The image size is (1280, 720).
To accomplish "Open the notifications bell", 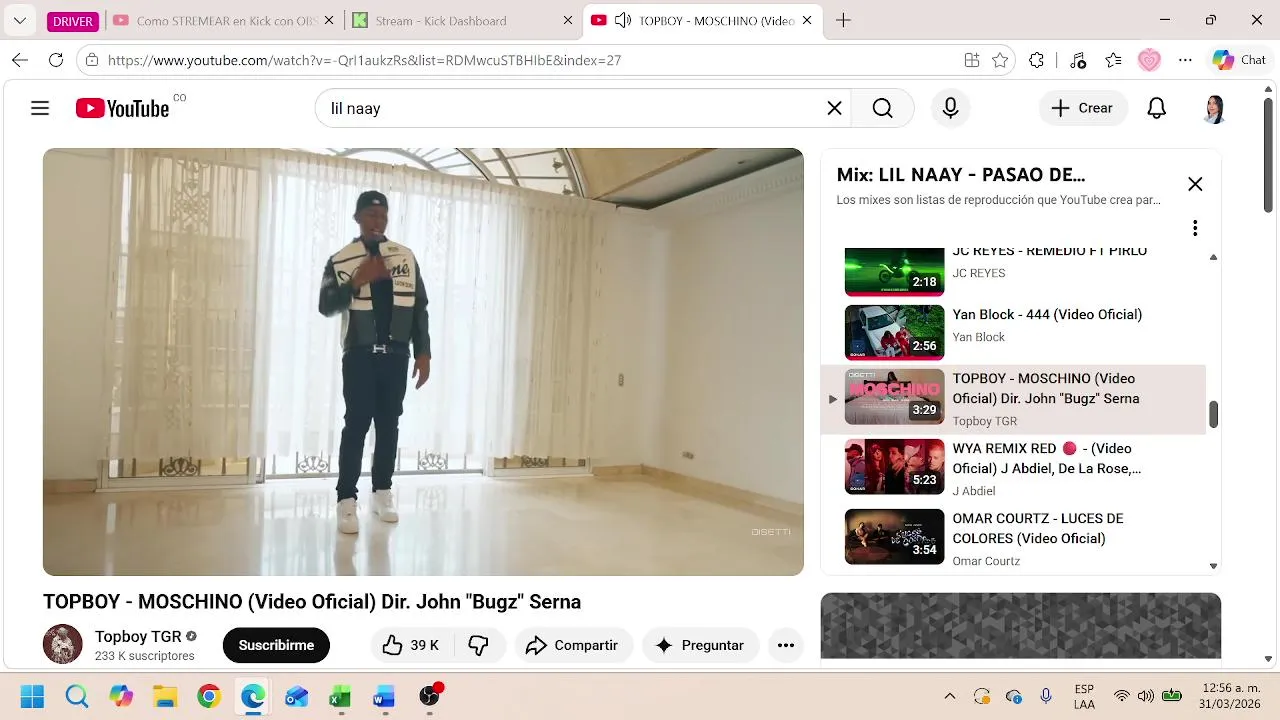I will (1156, 108).
